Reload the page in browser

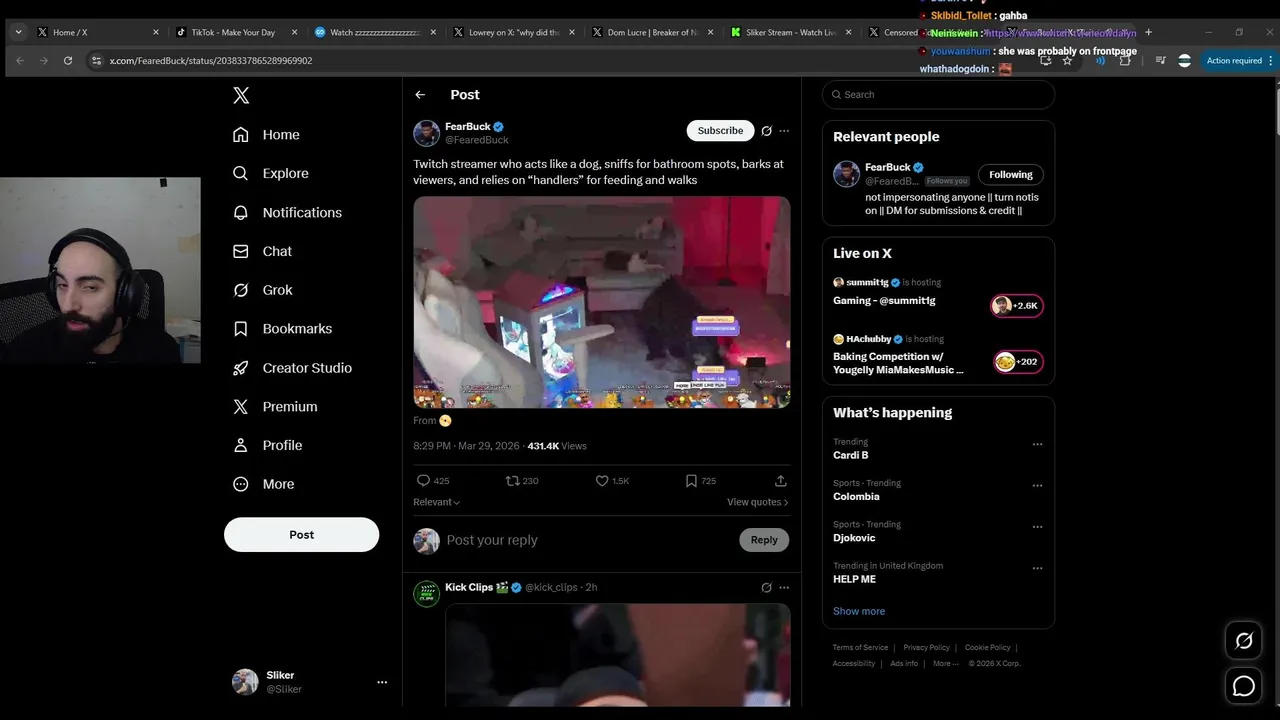click(68, 60)
